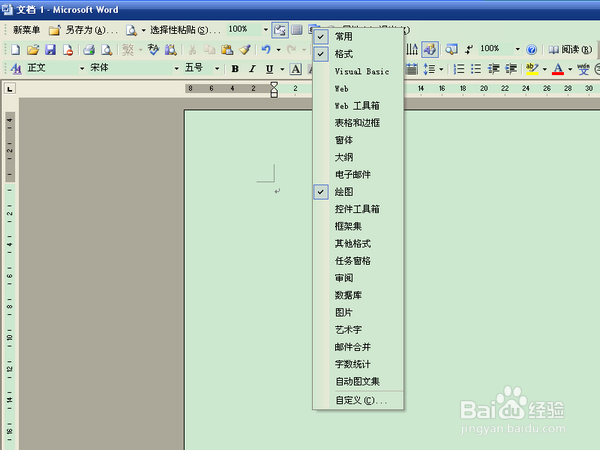Create a new blank document
Image resolution: width=600 pixels, height=450 pixels.
[x=16, y=50]
